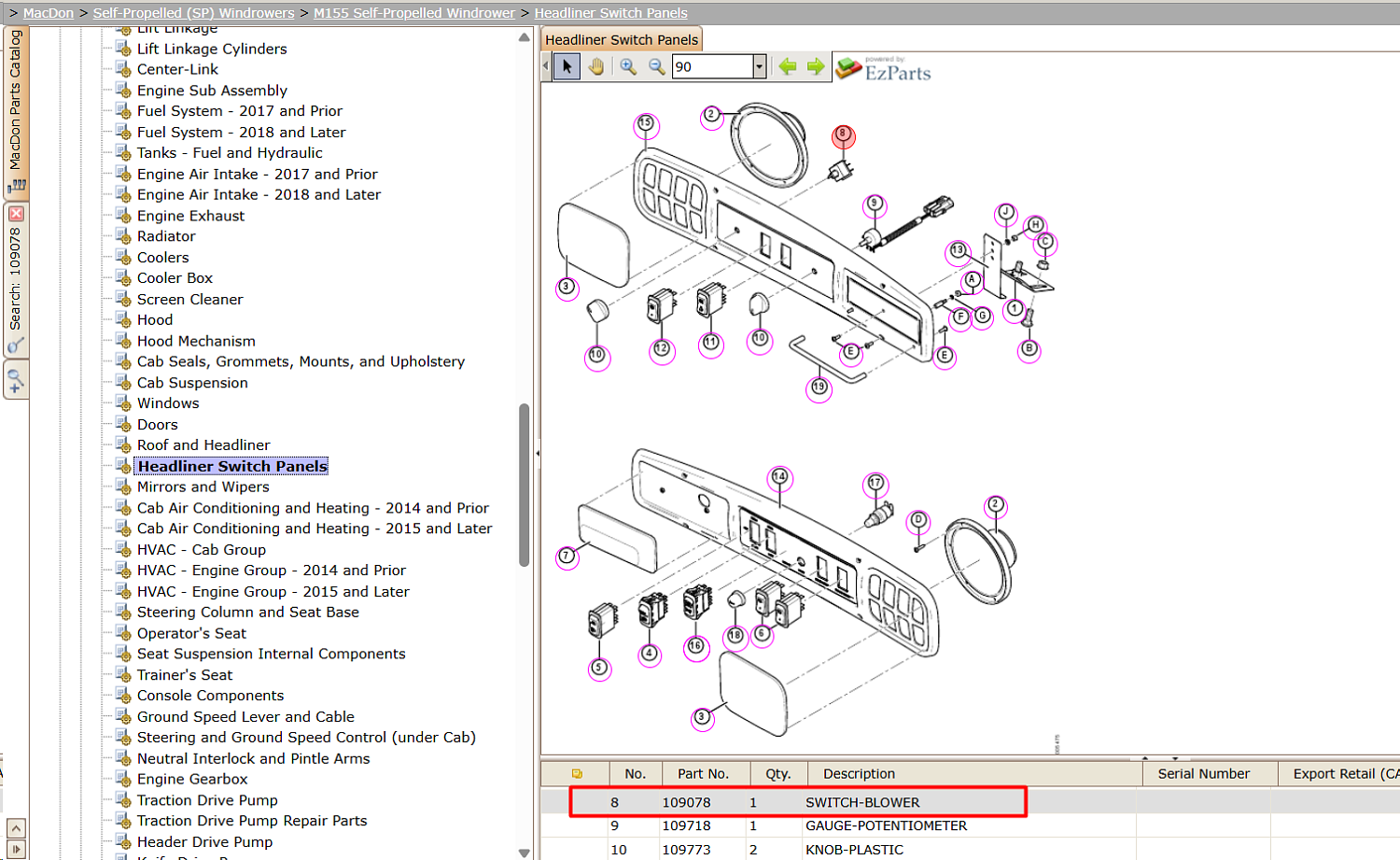
Task: Select the highlighted Headliner Switch Panels tree item
Action: [x=232, y=466]
